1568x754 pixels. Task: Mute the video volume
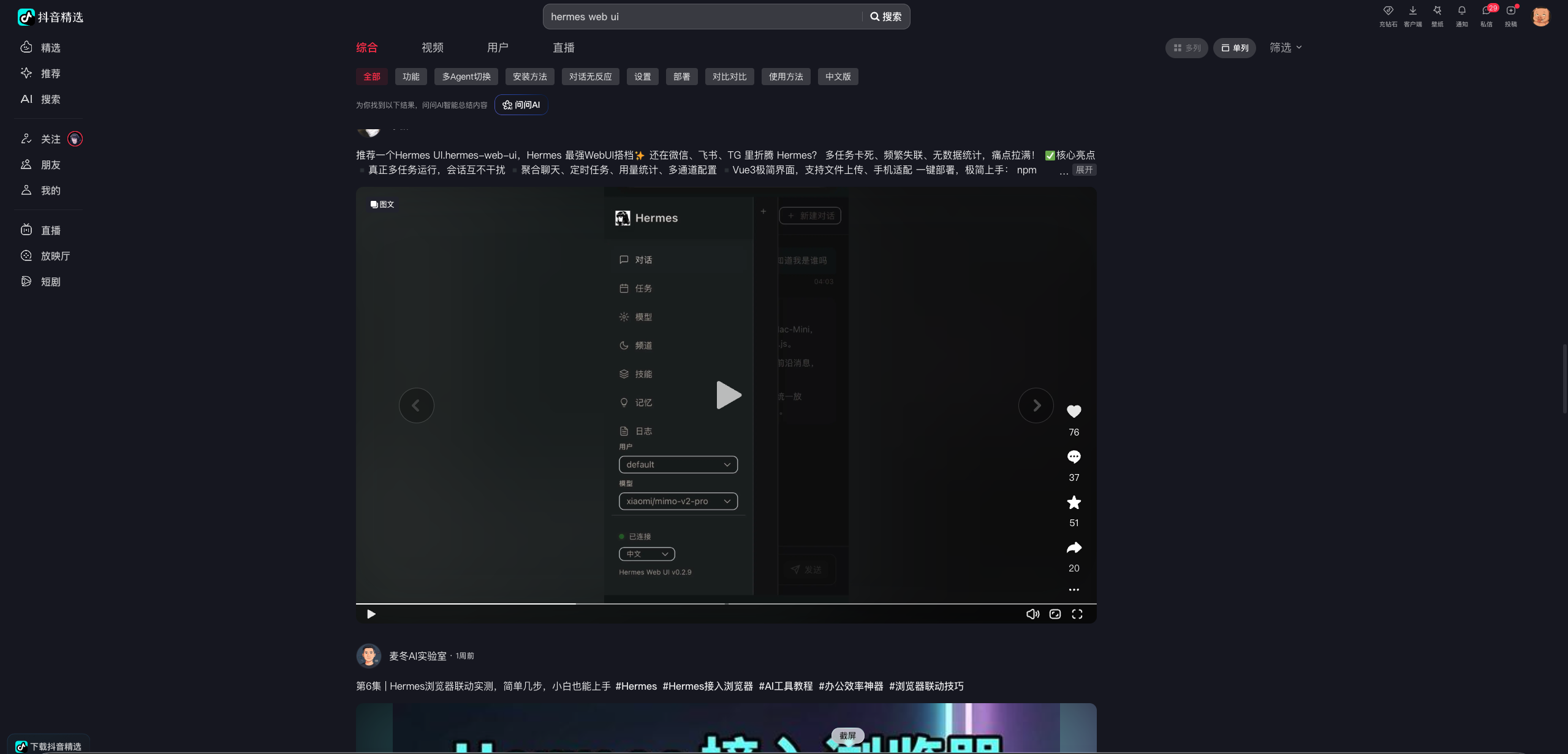[1032, 614]
